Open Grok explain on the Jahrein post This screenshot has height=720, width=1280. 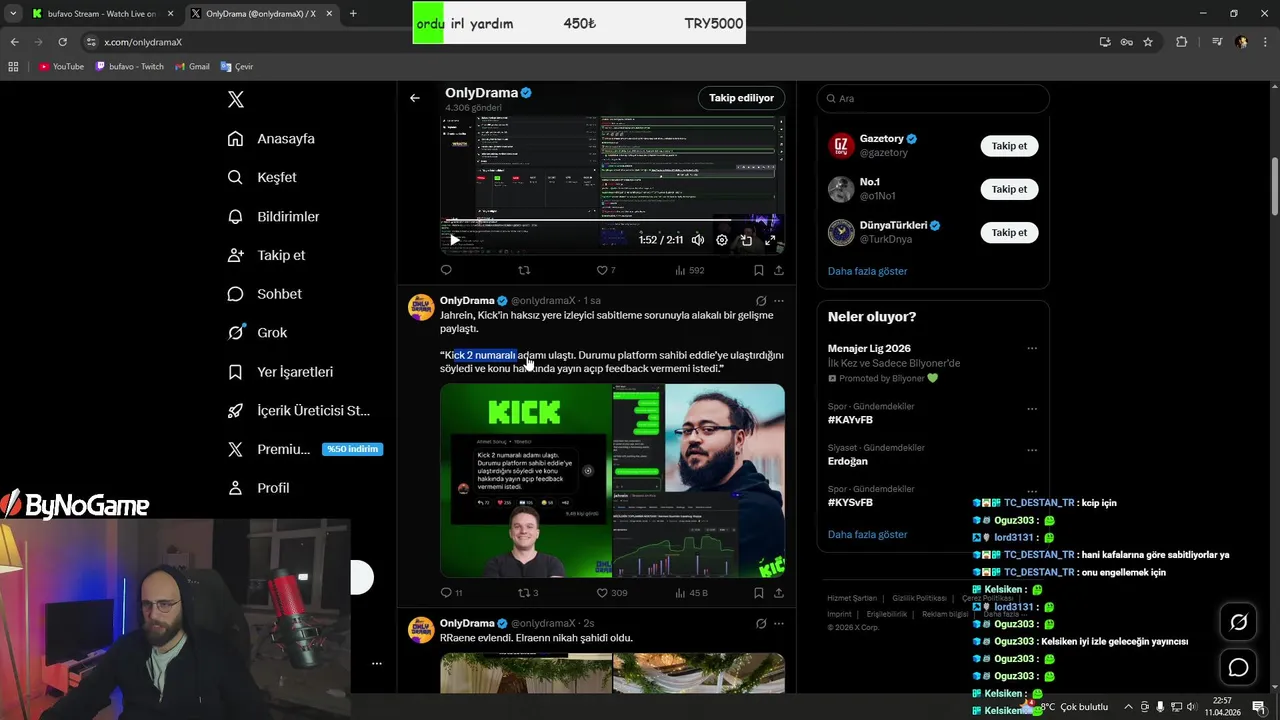click(x=761, y=301)
